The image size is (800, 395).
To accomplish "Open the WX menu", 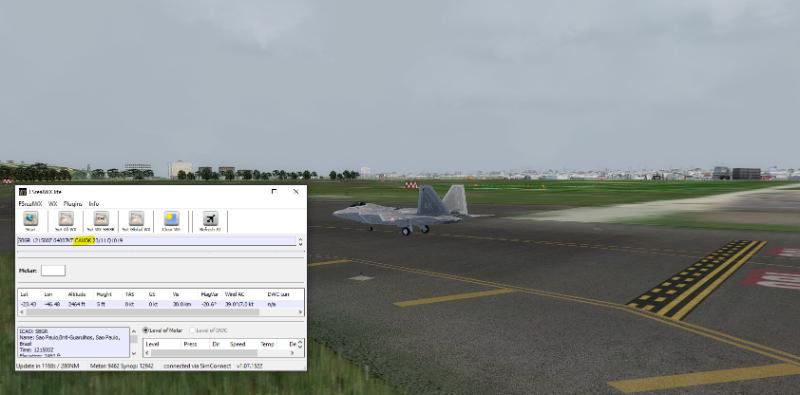I will coord(53,204).
